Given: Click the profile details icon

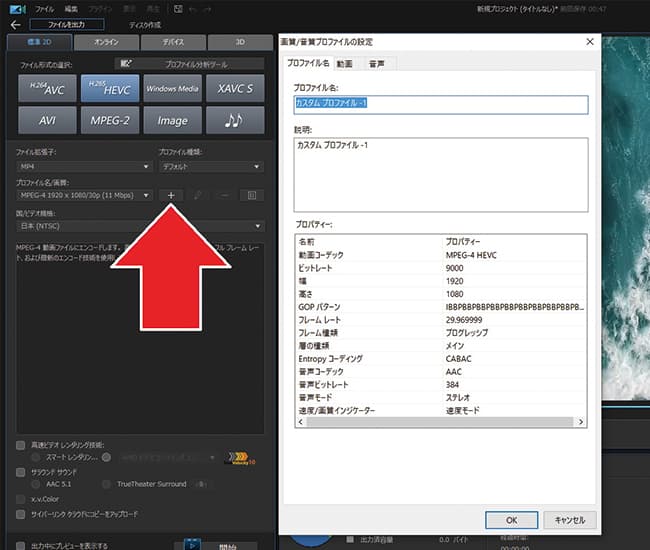Looking at the screenshot, I should click(x=252, y=195).
